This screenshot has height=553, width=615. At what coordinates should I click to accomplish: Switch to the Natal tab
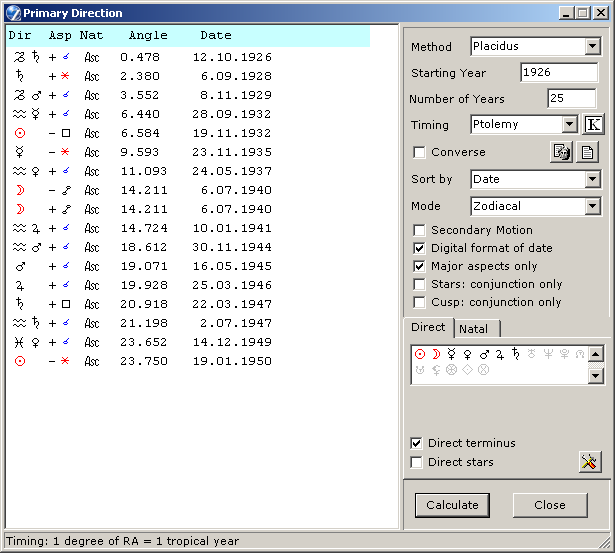[476, 329]
